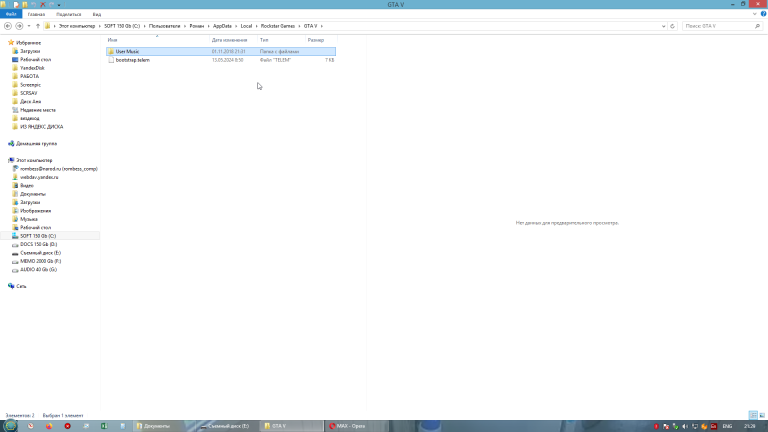Open the Help question mark icon
The height and width of the screenshot is (432, 768).
pyautogui.click(x=763, y=14)
